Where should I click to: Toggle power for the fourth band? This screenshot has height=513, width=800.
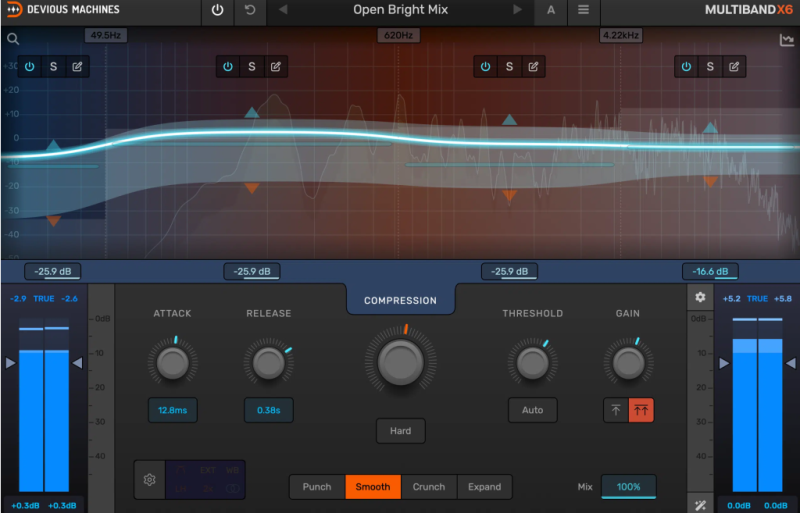coord(686,67)
